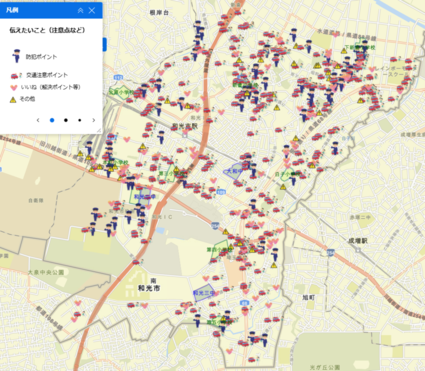
Task: Open warning triangle beneath police marker east of 第四小学校
Action: (274, 265)
